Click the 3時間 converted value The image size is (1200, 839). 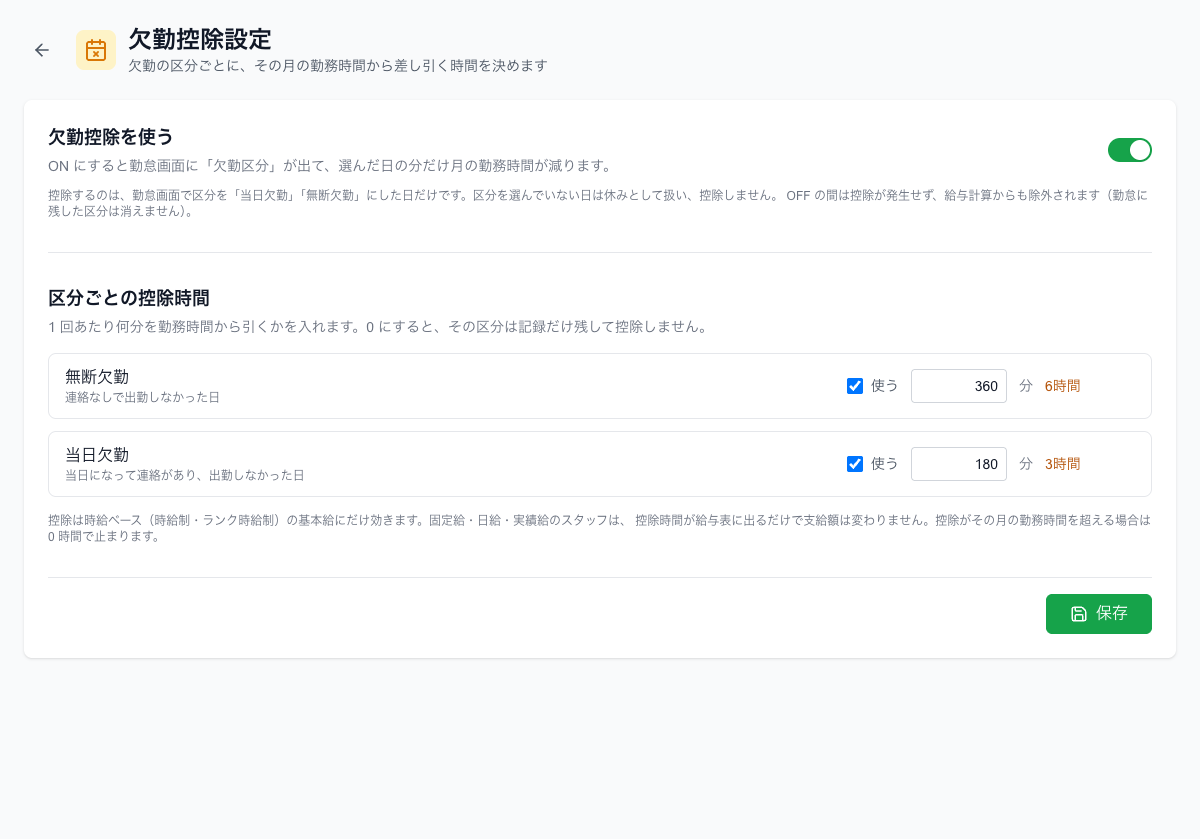pos(1062,464)
